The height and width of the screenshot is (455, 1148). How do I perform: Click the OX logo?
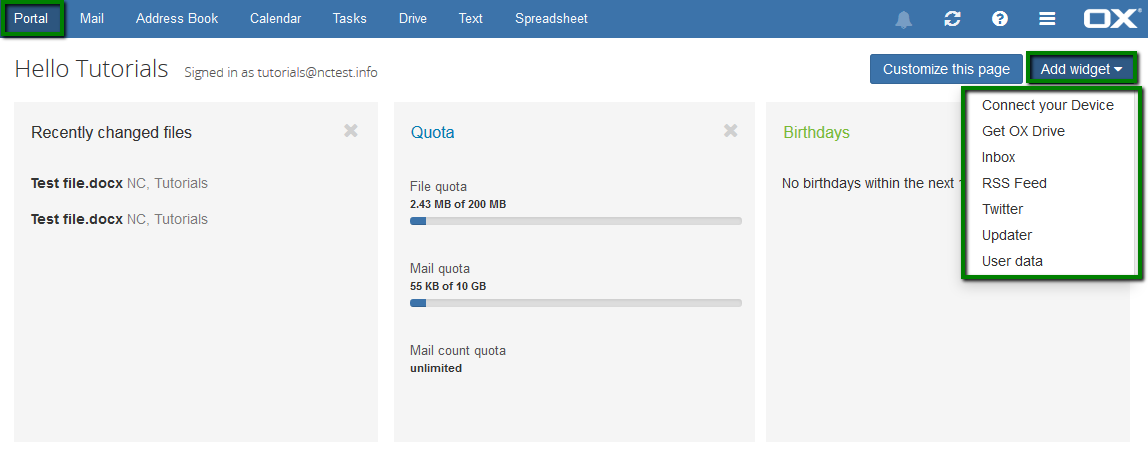(1112, 18)
